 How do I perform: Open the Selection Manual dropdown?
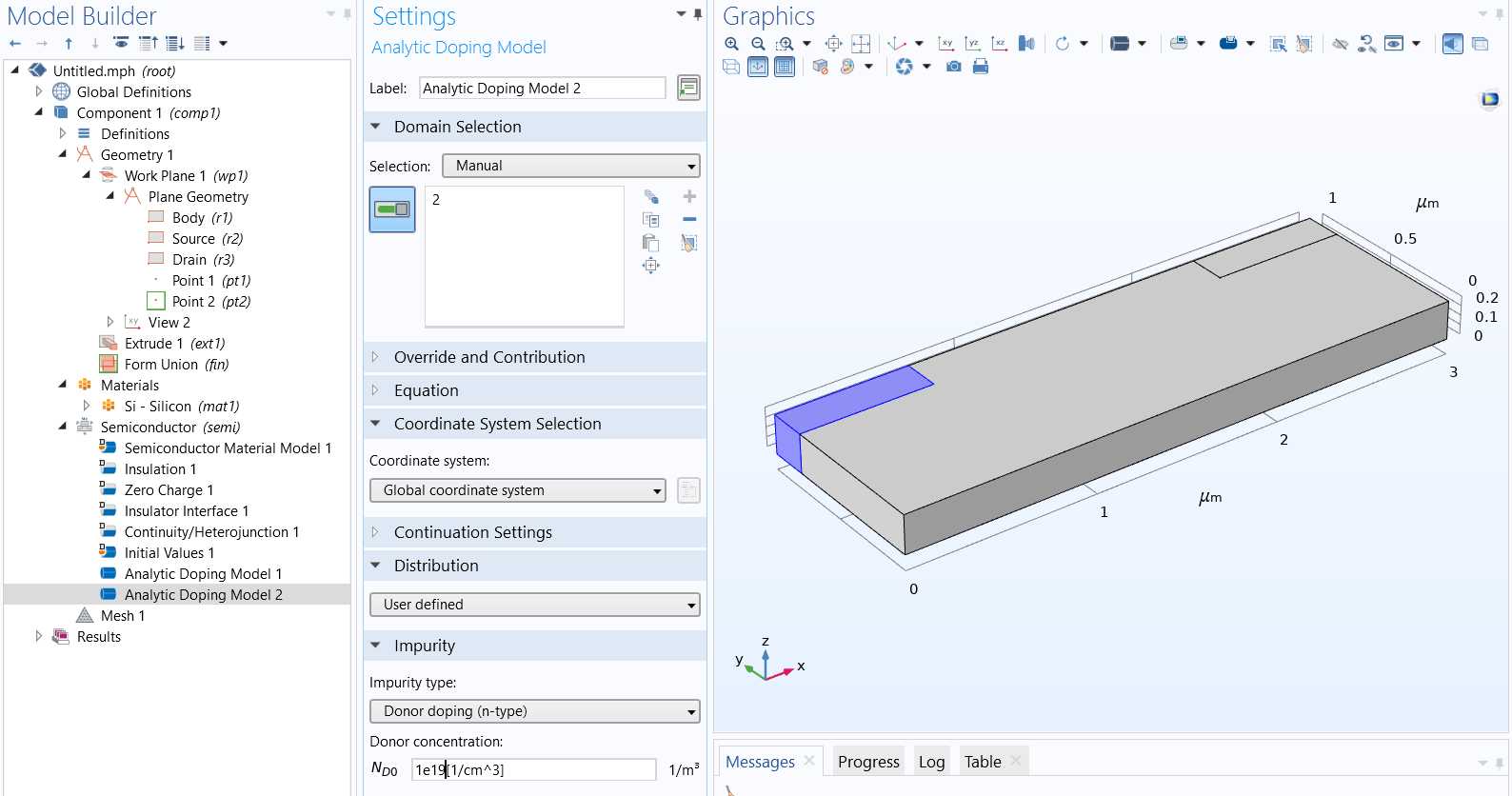coord(571,166)
